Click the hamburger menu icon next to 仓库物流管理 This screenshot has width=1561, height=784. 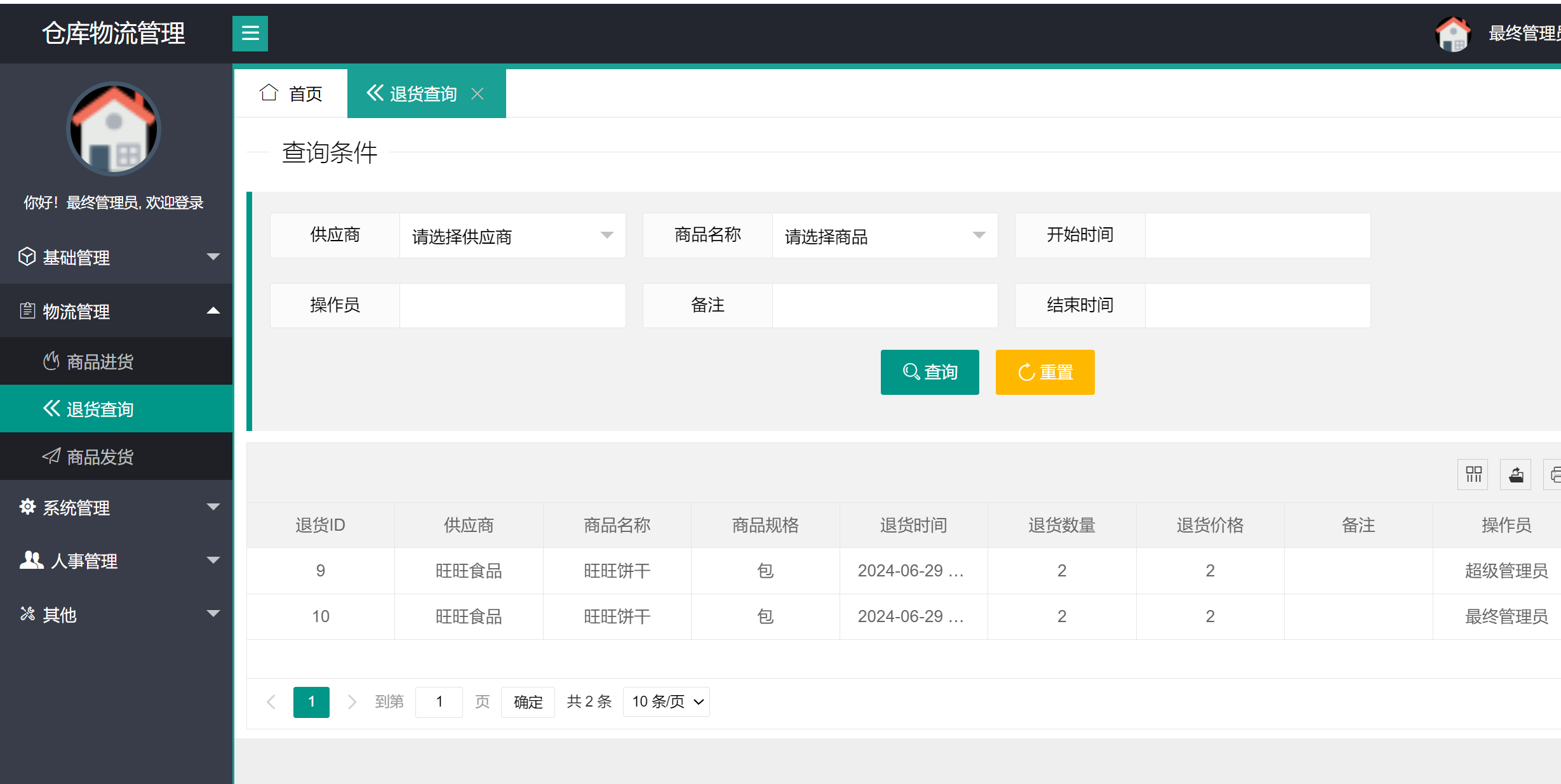(x=250, y=33)
